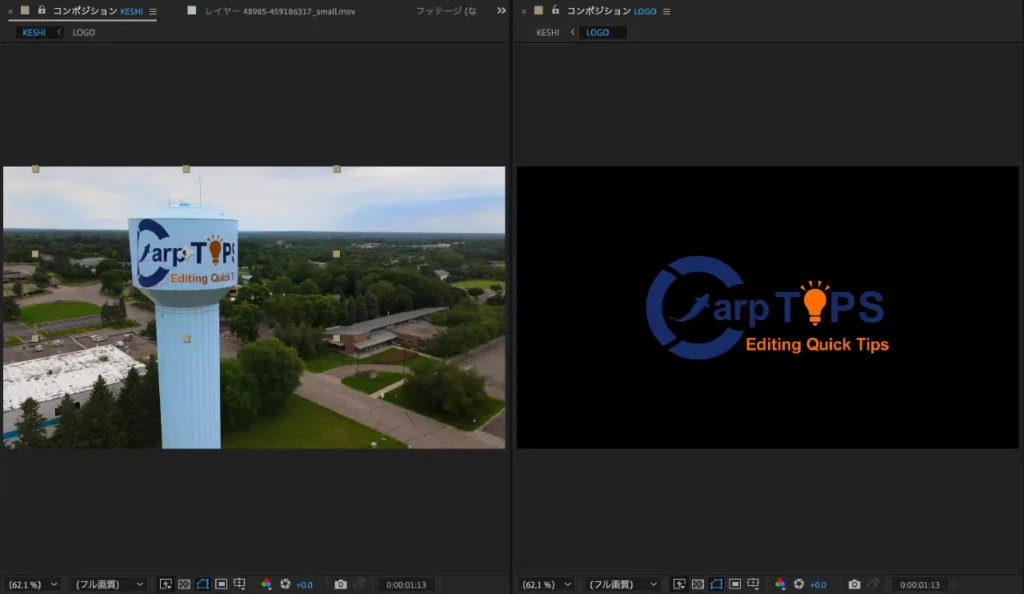Select the top-center mesh handle on the footage
Image resolution: width=1024 pixels, height=594 pixels.
(x=186, y=169)
